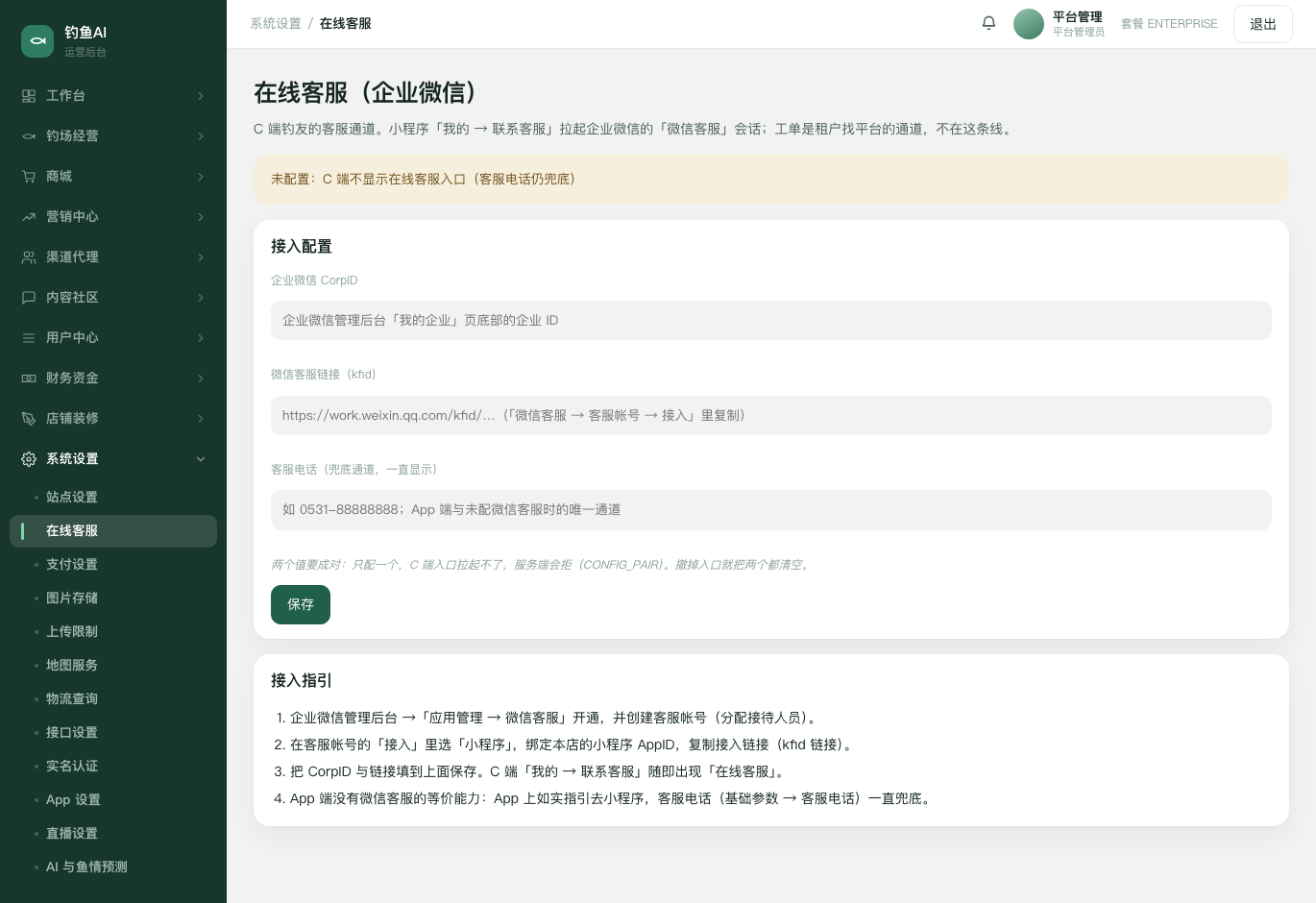Click the 平台管理 user name

coord(1078,17)
